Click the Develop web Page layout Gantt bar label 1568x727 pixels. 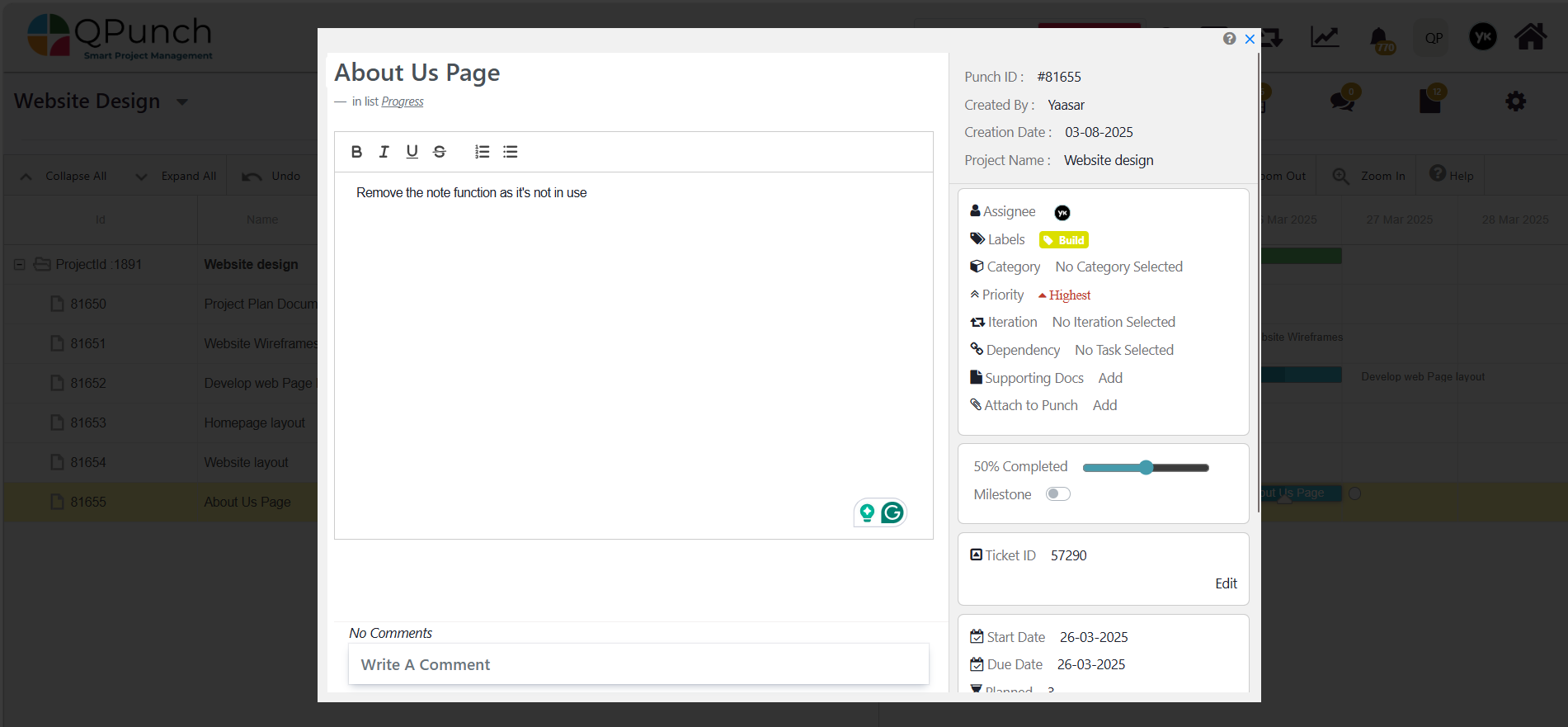[x=1423, y=377]
